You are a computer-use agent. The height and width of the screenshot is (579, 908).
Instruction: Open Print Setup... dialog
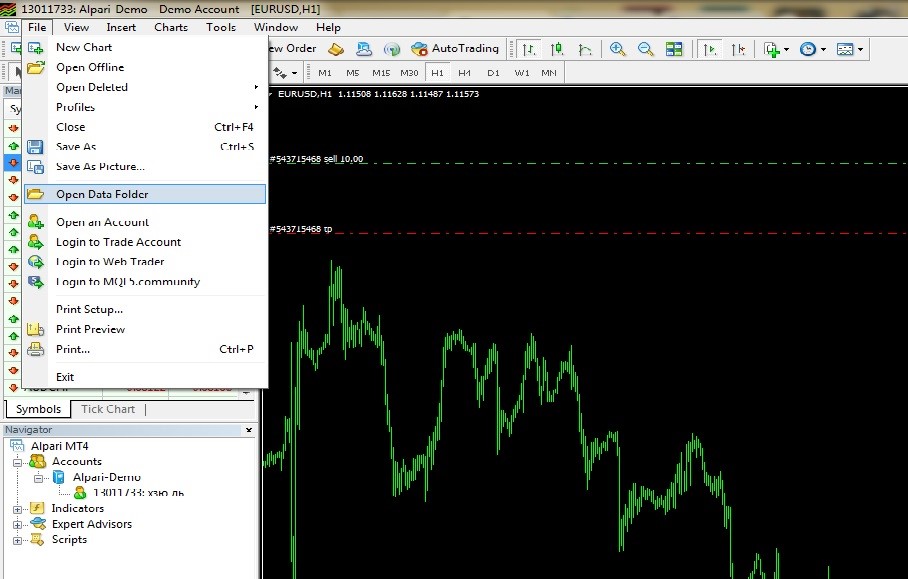pos(145,309)
